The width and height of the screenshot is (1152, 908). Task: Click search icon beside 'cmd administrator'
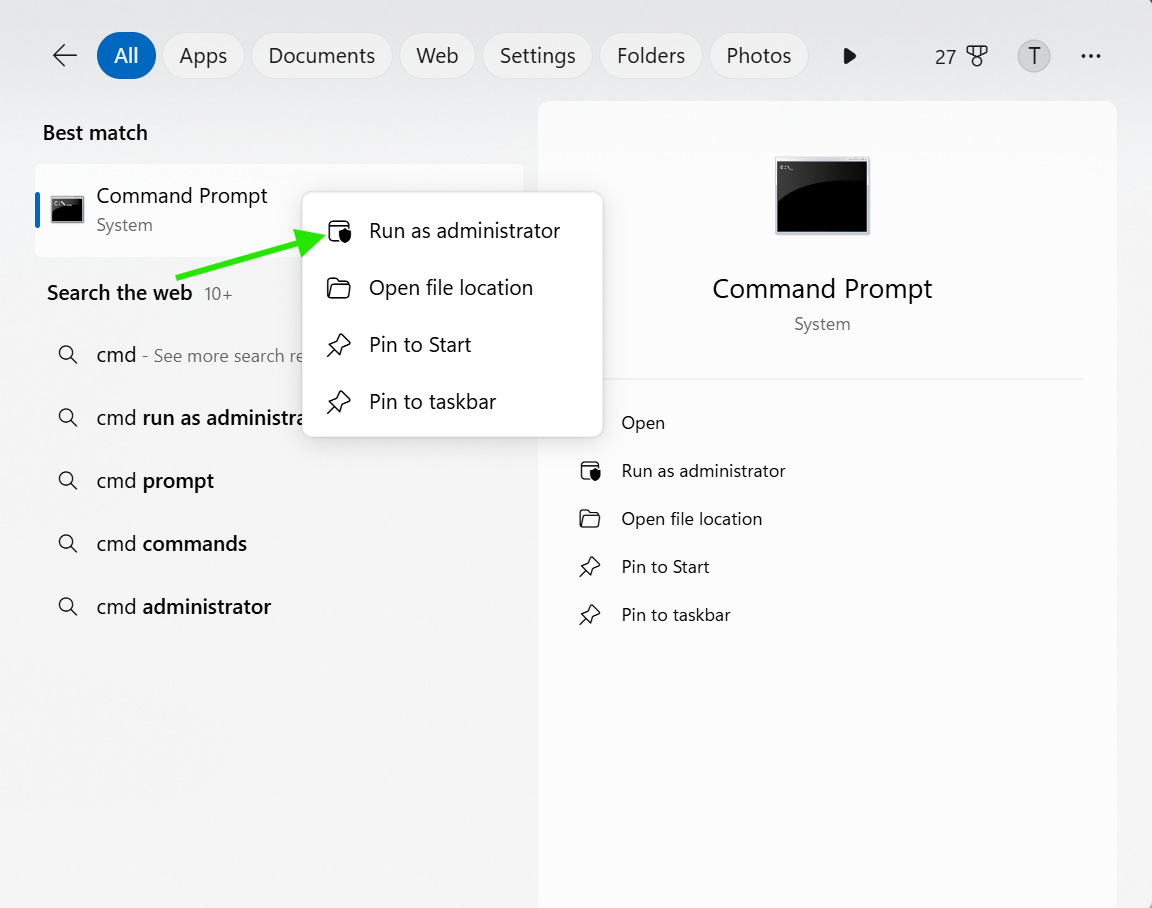tap(68, 607)
